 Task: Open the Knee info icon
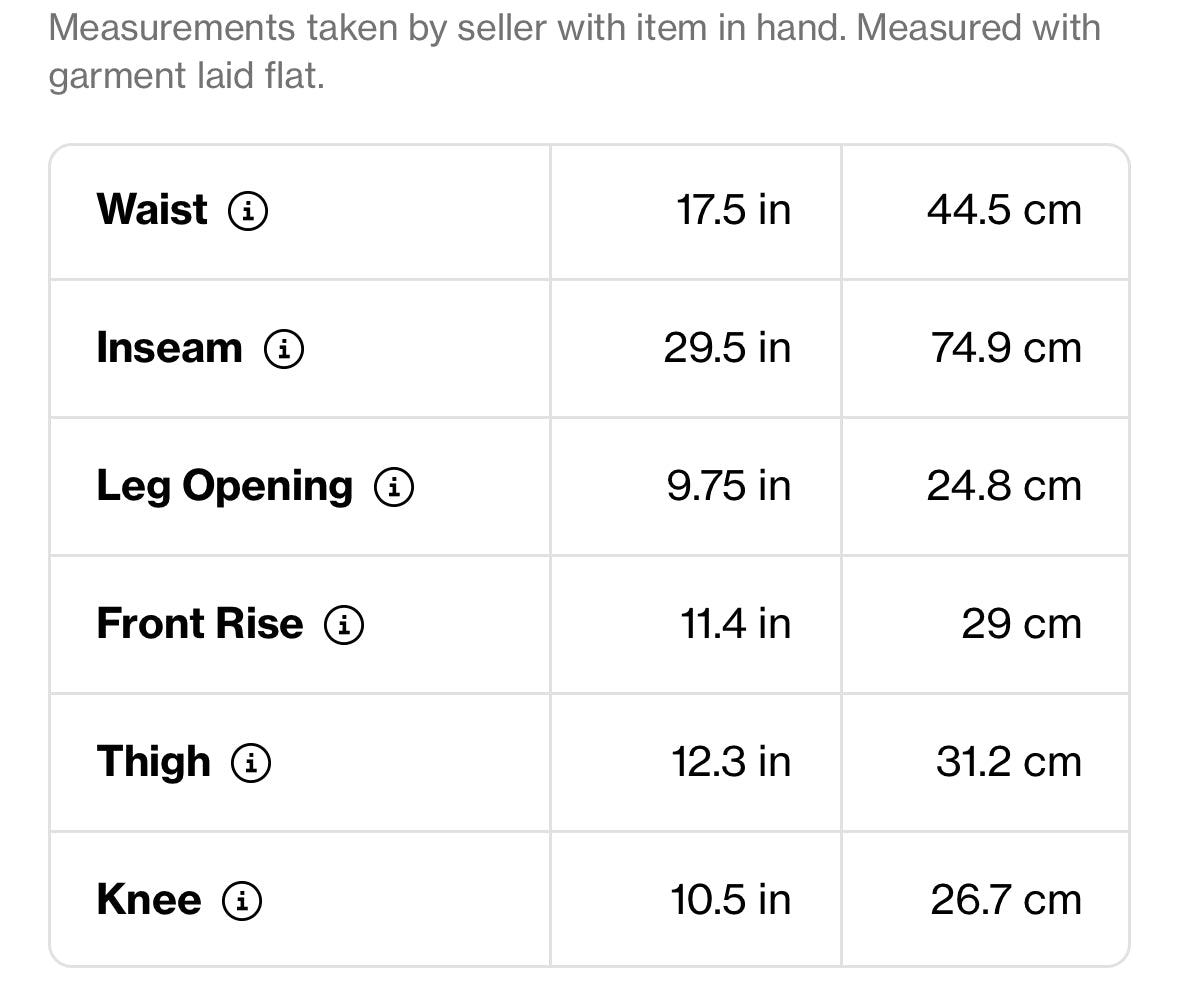242,901
